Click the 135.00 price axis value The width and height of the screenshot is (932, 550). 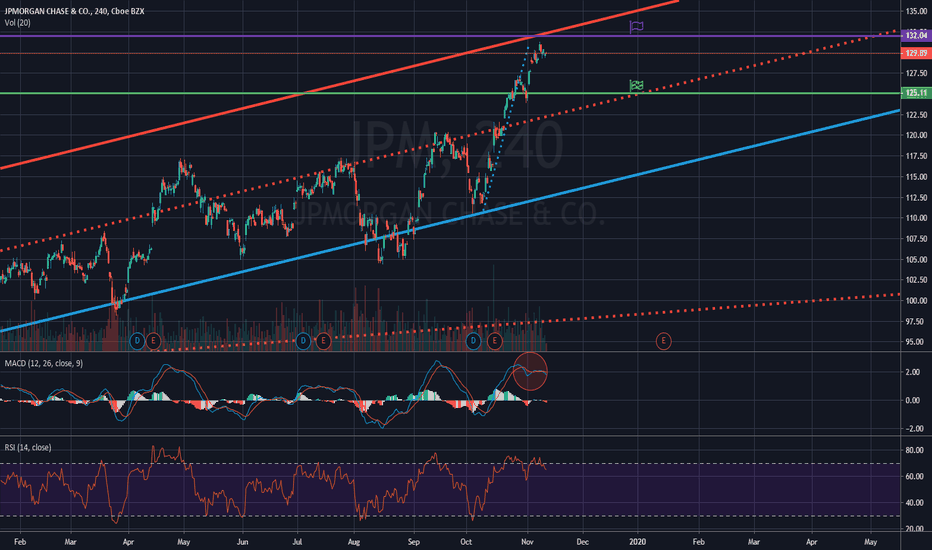pos(916,11)
